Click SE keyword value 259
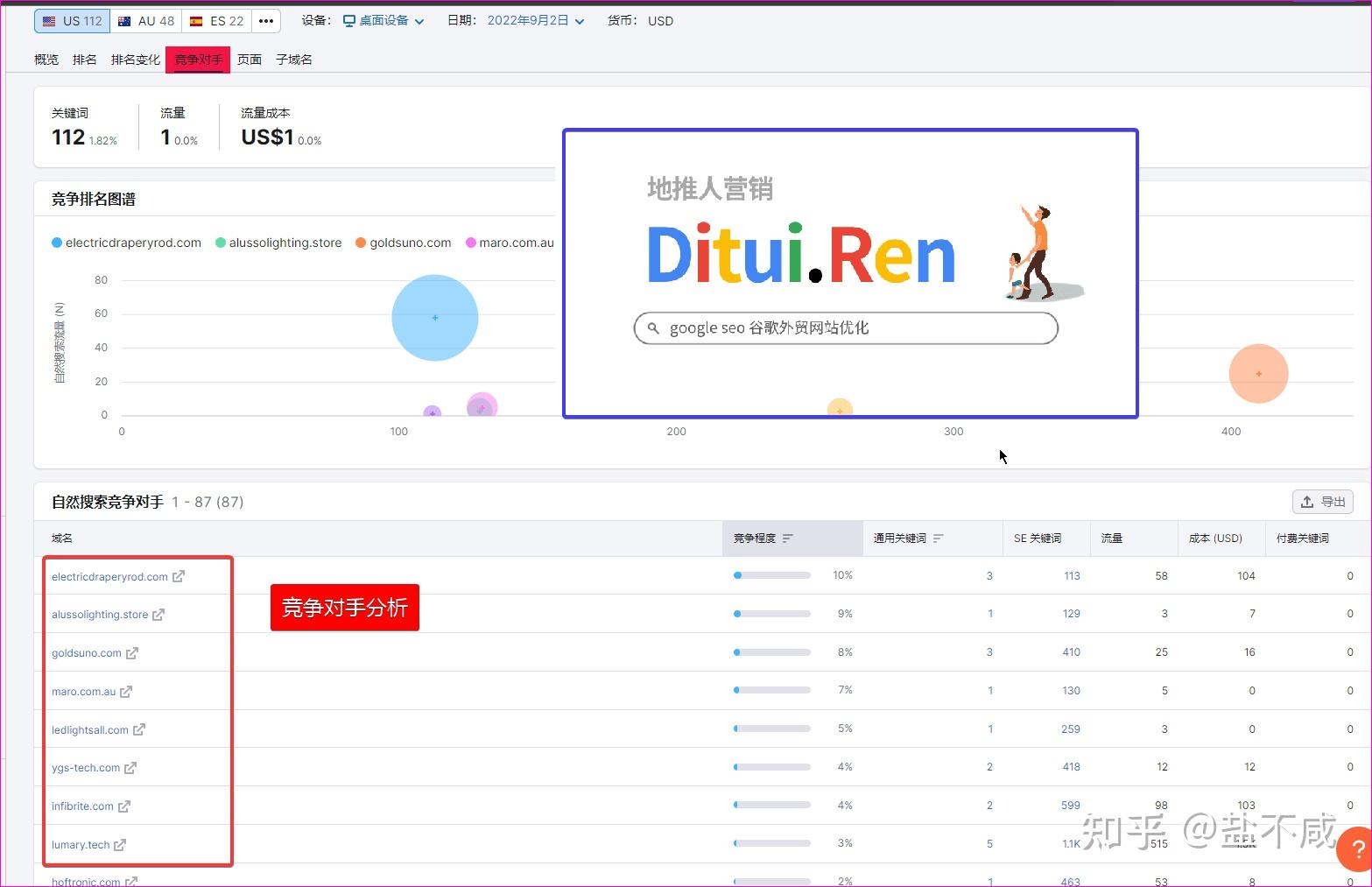The width and height of the screenshot is (1372, 887). coord(1071,729)
